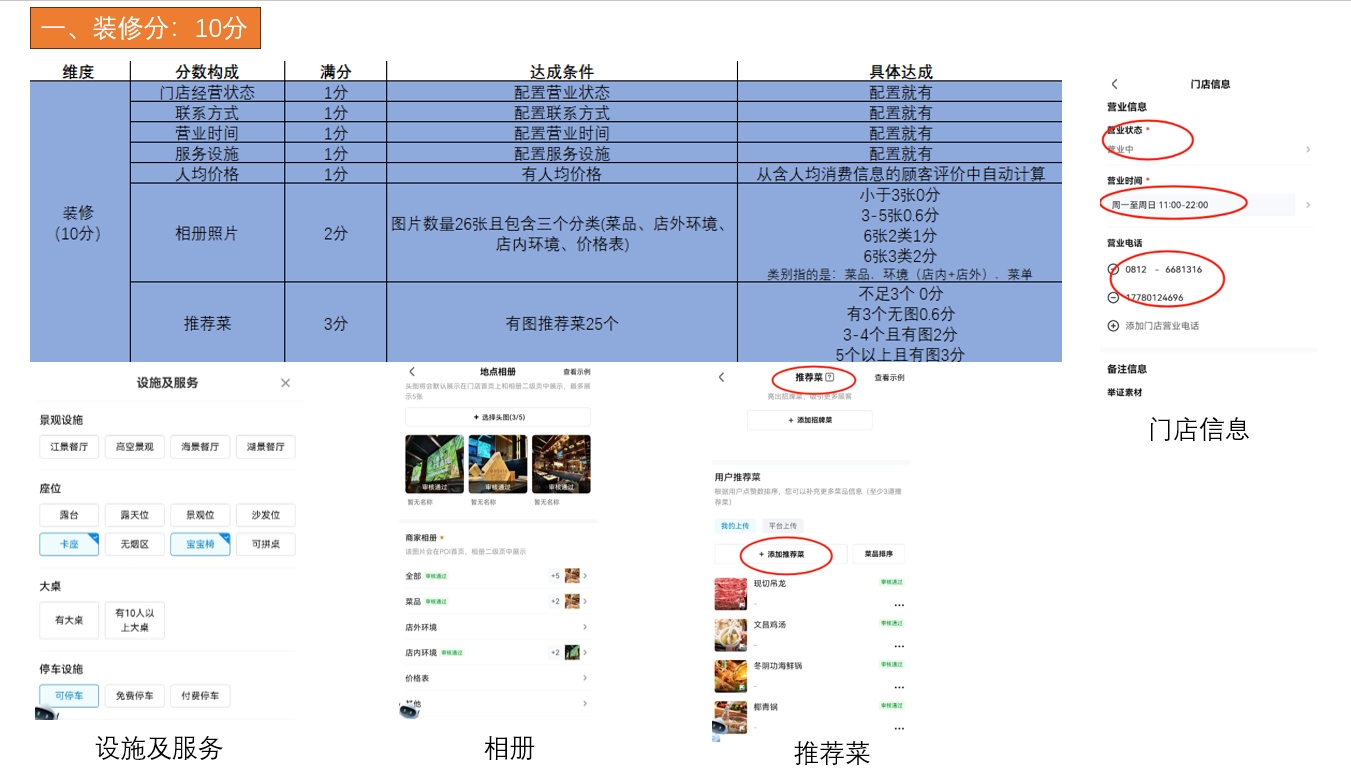Click the 现切吊龙 dish photo
1351x769 pixels.
pyautogui.click(x=731, y=594)
